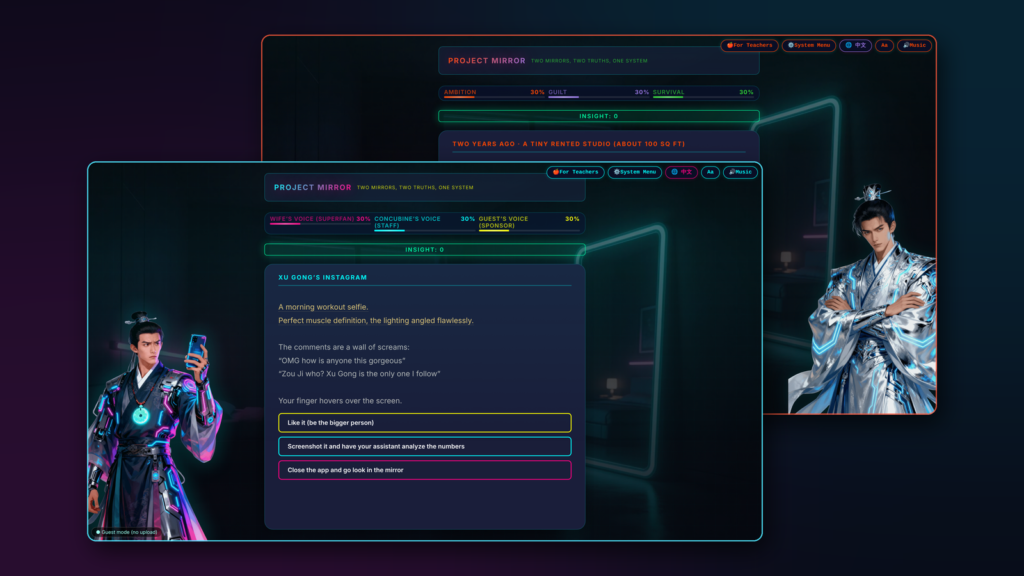The image size is (1024, 576).
Task: Open For Teachers in the back window
Action: (749, 46)
